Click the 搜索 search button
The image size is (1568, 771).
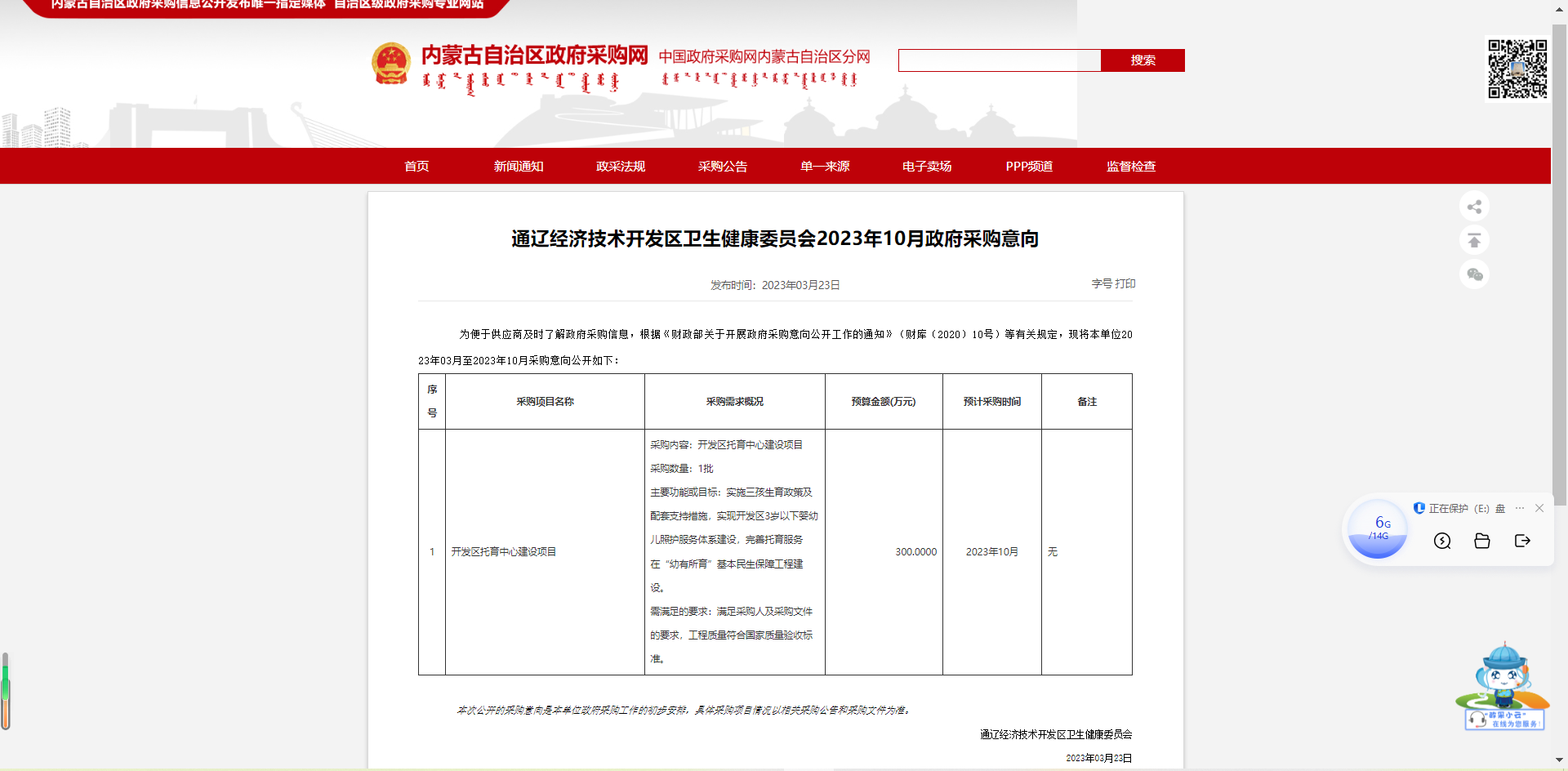[1143, 60]
